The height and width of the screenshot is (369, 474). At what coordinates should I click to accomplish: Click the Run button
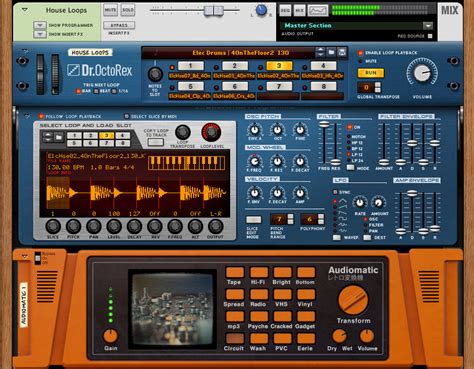[371, 73]
